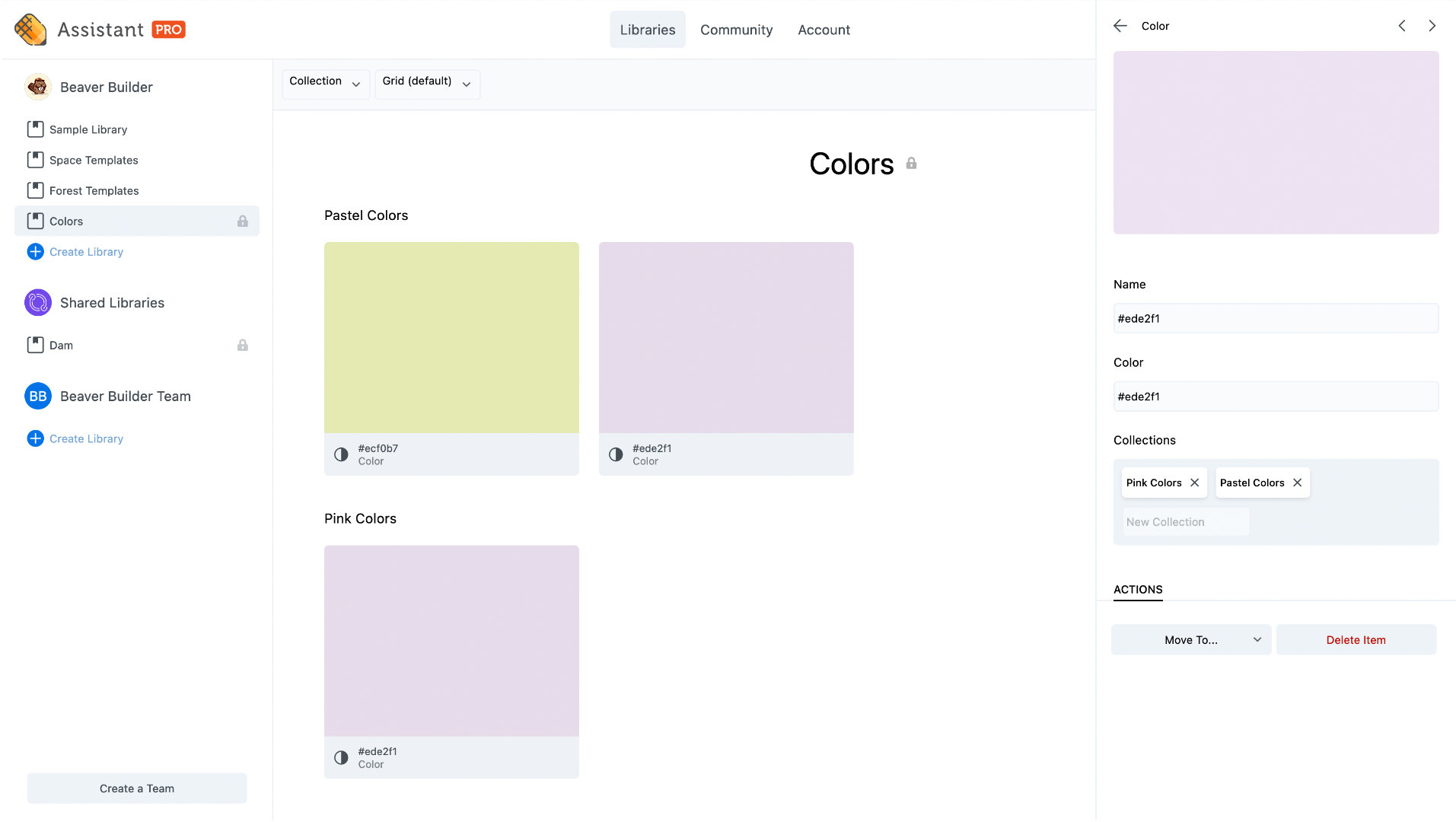Open the Sample Library item
1456x822 pixels.
(35, 129)
